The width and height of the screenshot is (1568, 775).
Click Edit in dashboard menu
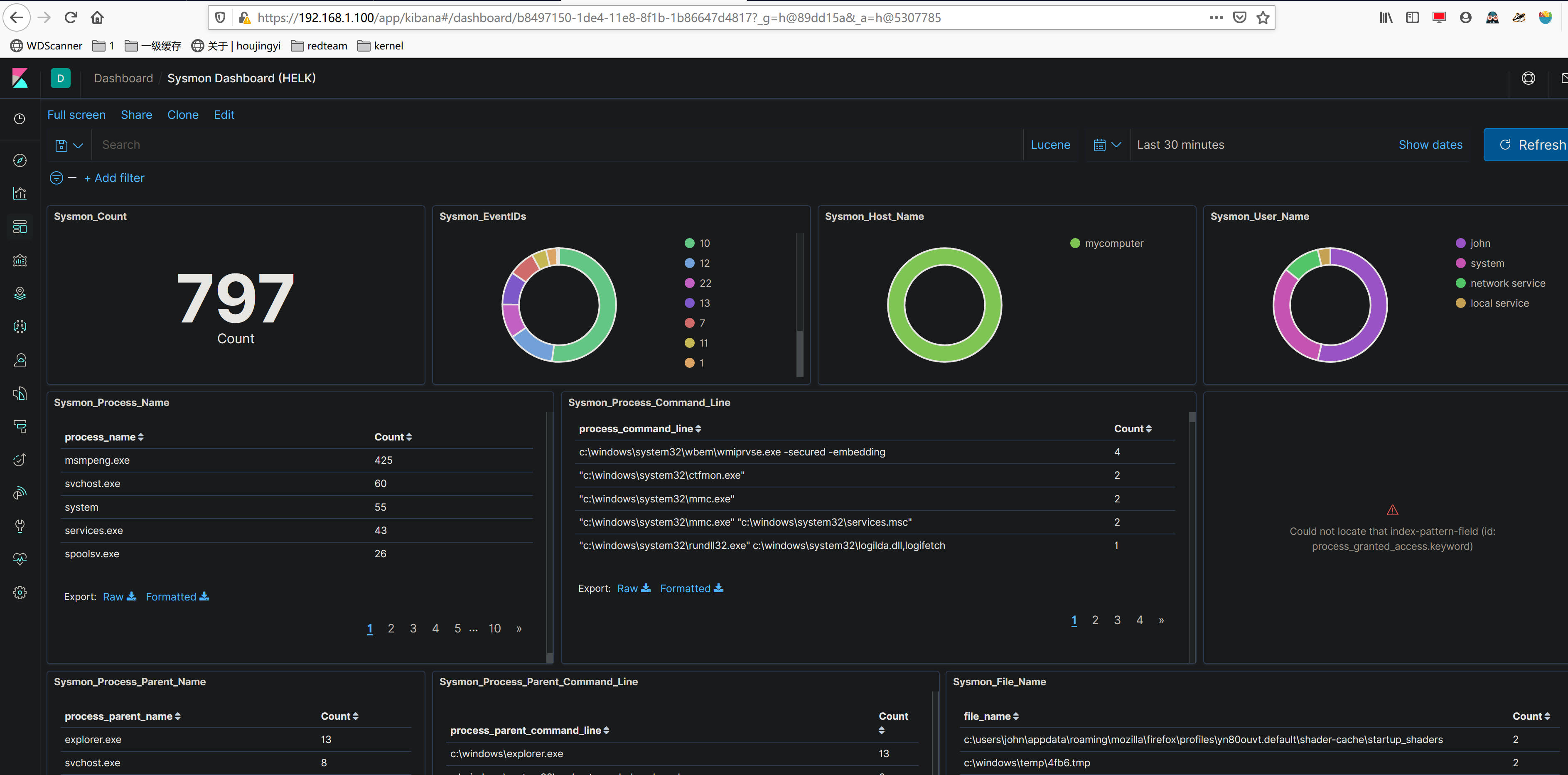coord(224,115)
